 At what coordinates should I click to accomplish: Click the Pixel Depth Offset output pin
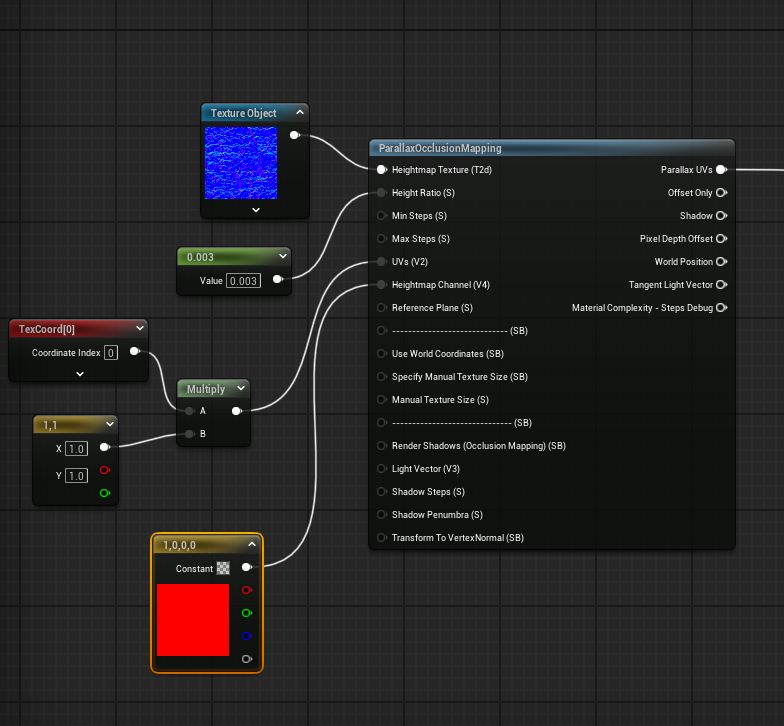coord(721,239)
